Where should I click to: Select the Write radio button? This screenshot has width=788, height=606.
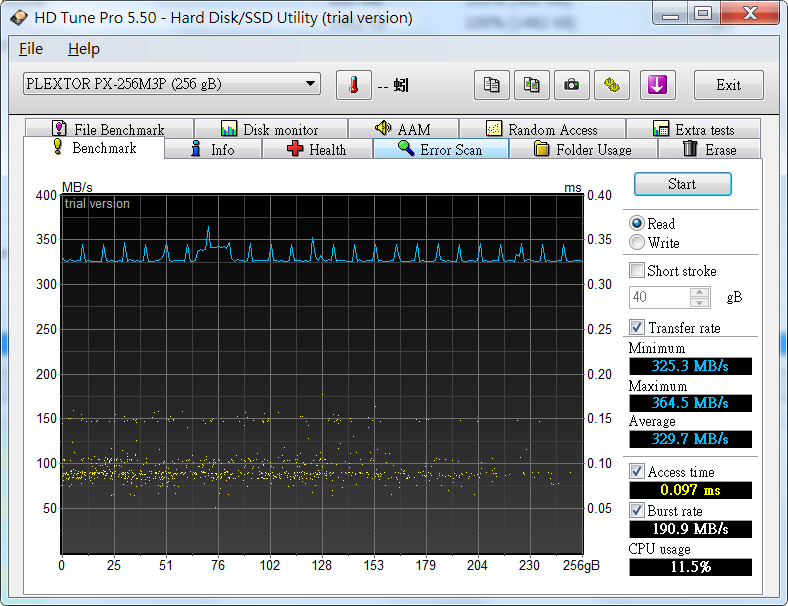tap(637, 243)
